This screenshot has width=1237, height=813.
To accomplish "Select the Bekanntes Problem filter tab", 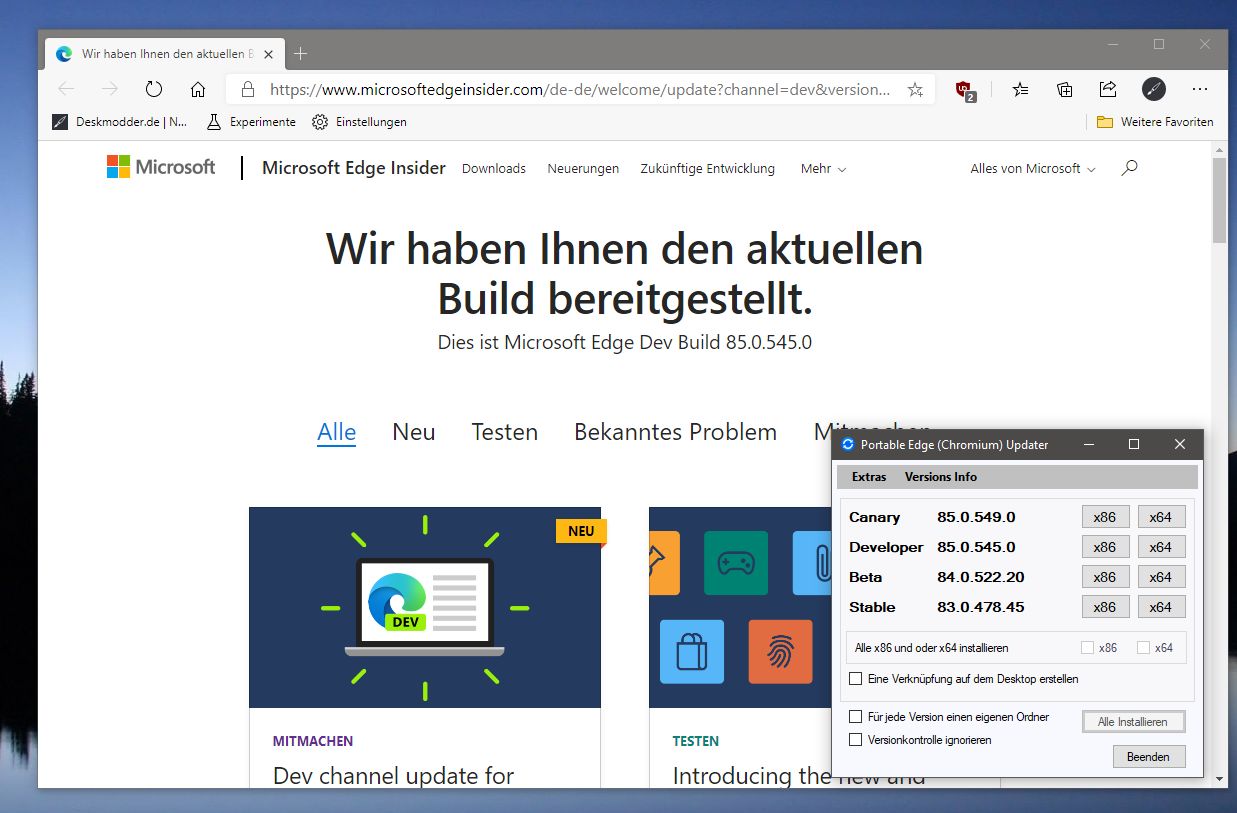I will 675,432.
